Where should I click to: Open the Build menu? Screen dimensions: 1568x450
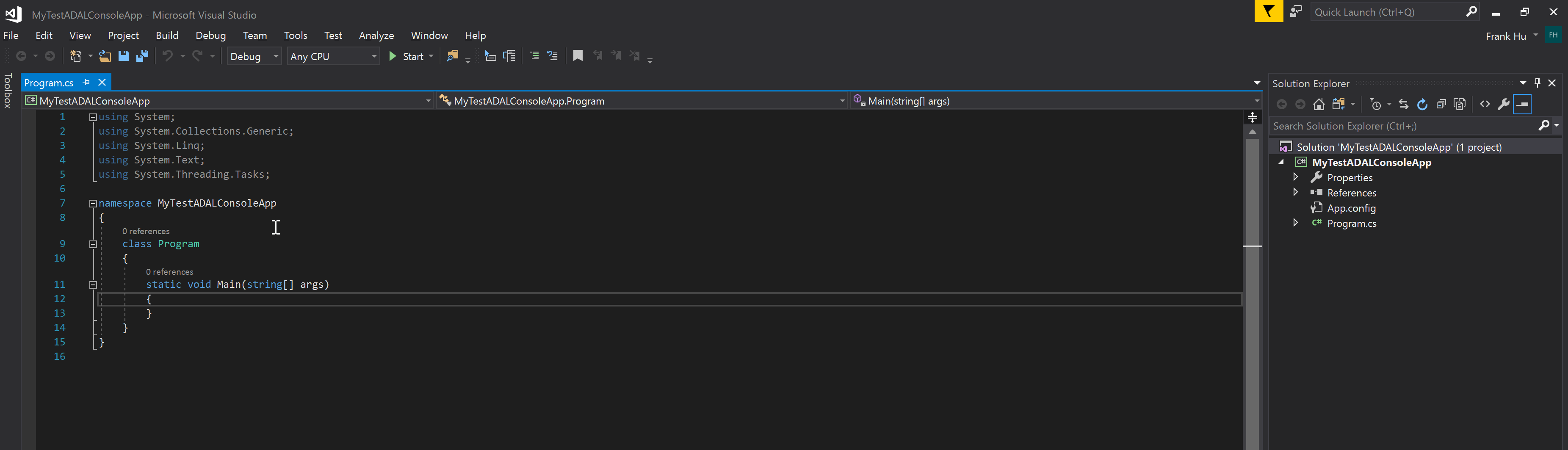pos(167,35)
